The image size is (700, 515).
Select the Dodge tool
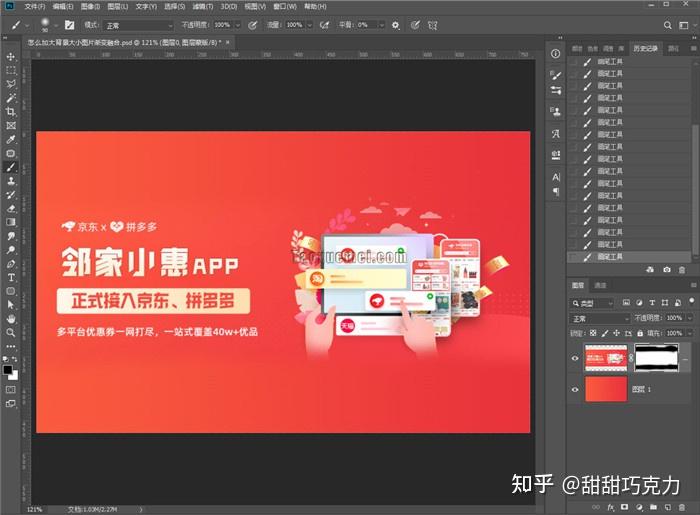tap(11, 250)
